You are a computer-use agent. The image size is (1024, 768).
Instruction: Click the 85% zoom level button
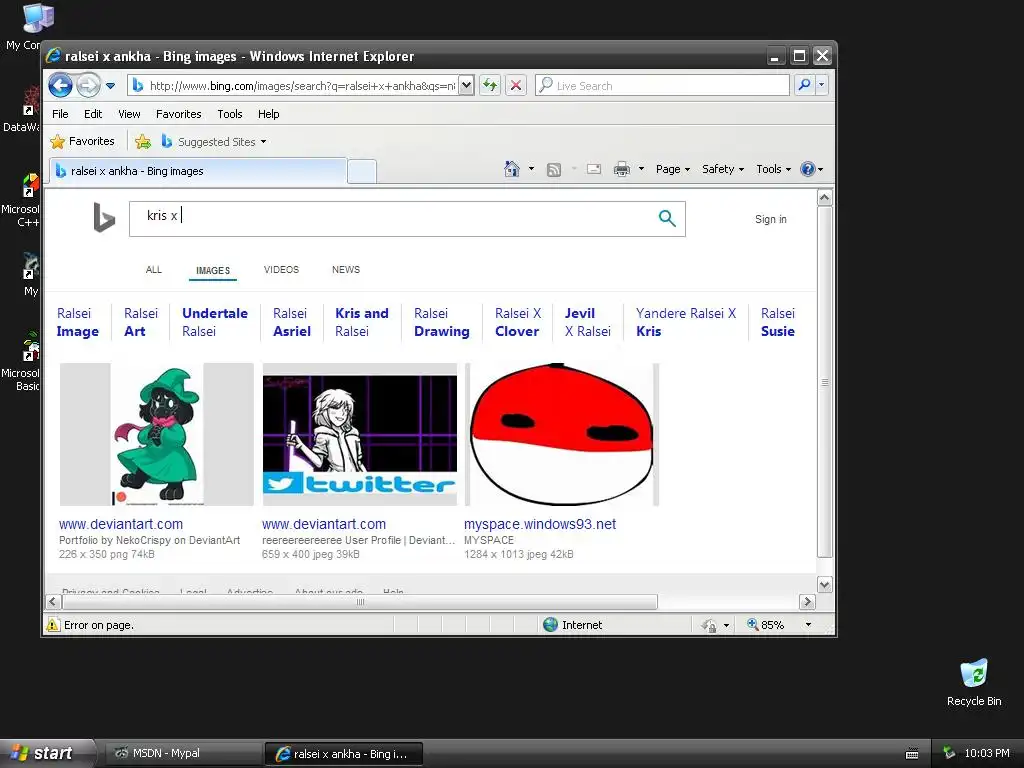coord(766,625)
